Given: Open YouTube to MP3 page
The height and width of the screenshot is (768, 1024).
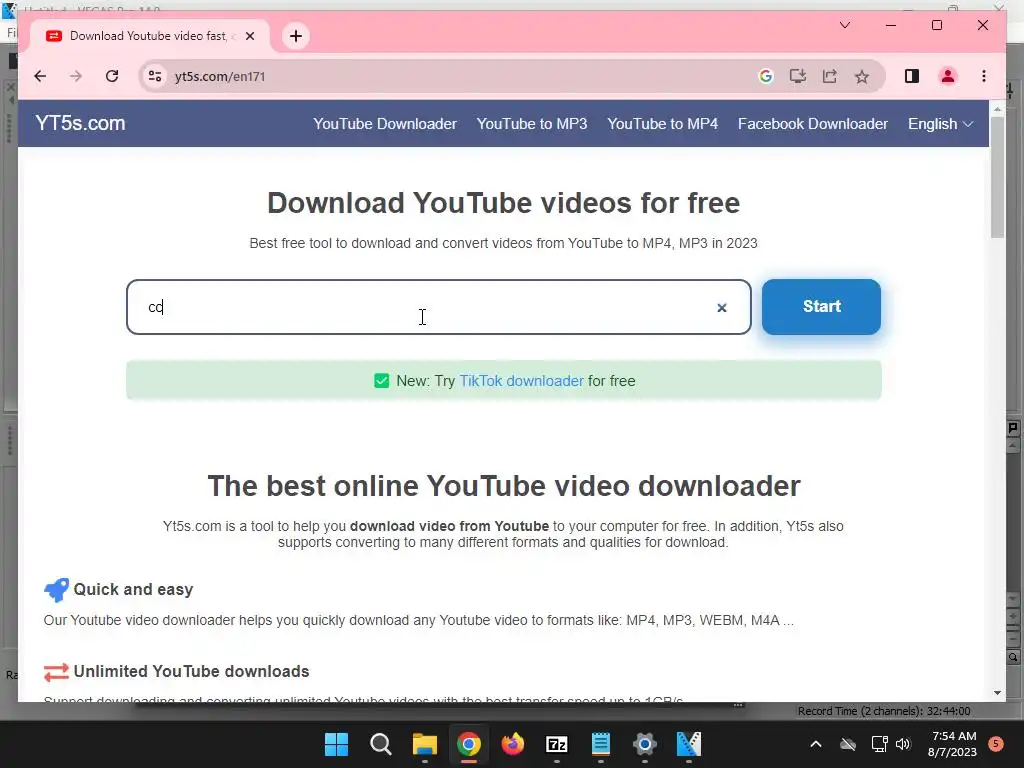Looking at the screenshot, I should [532, 124].
